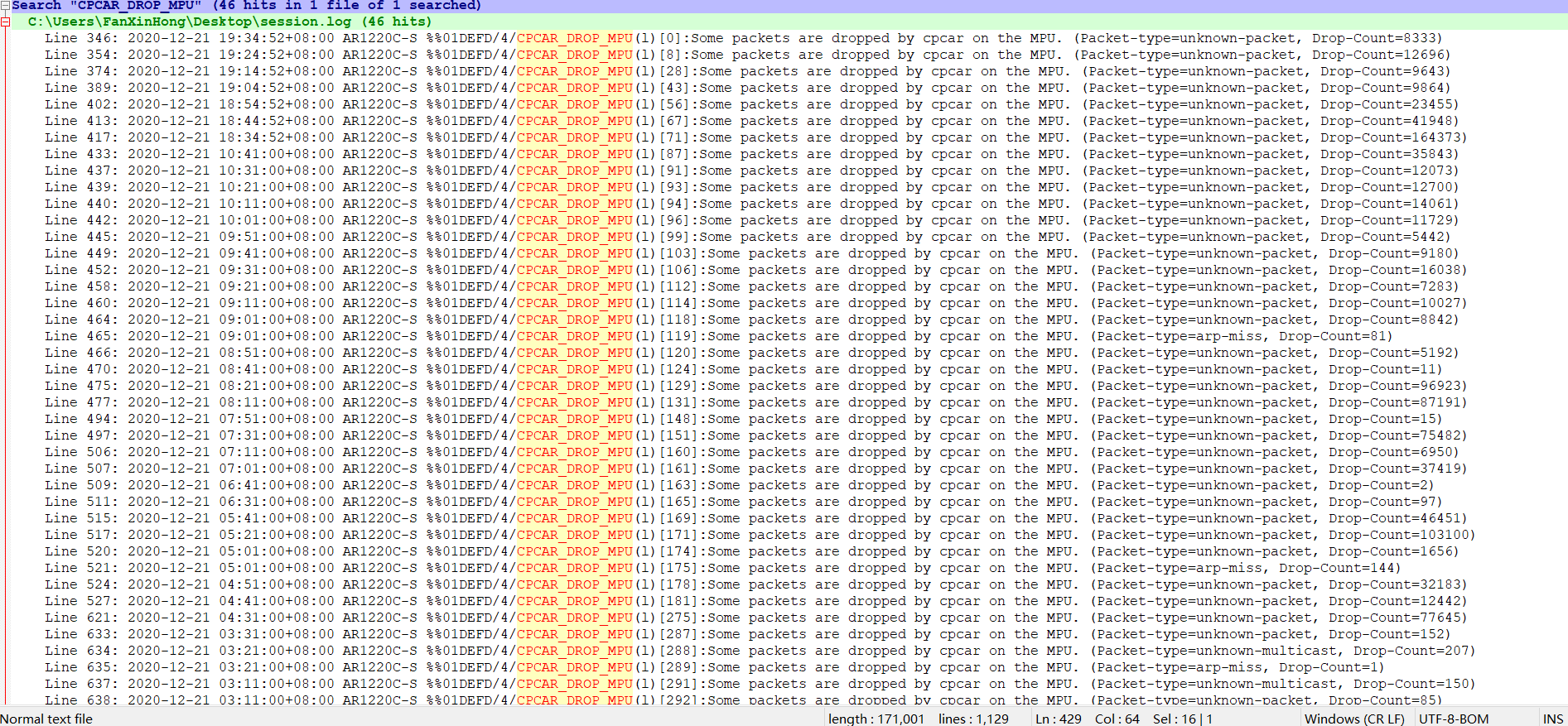Open result Line 466 with Drop-Count=5192

[x=752, y=353]
